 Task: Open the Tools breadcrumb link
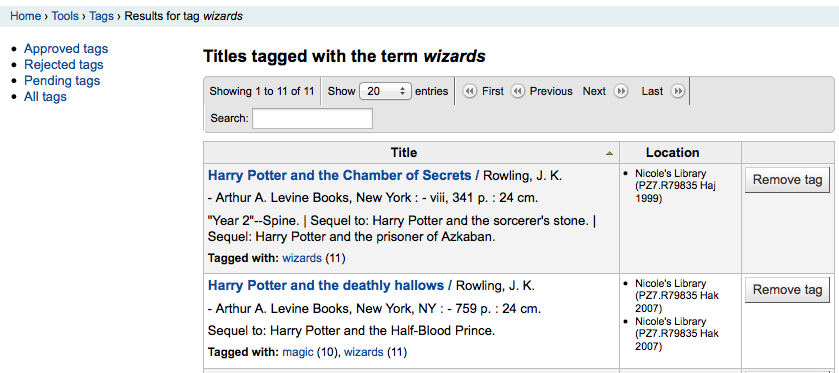[x=65, y=16]
